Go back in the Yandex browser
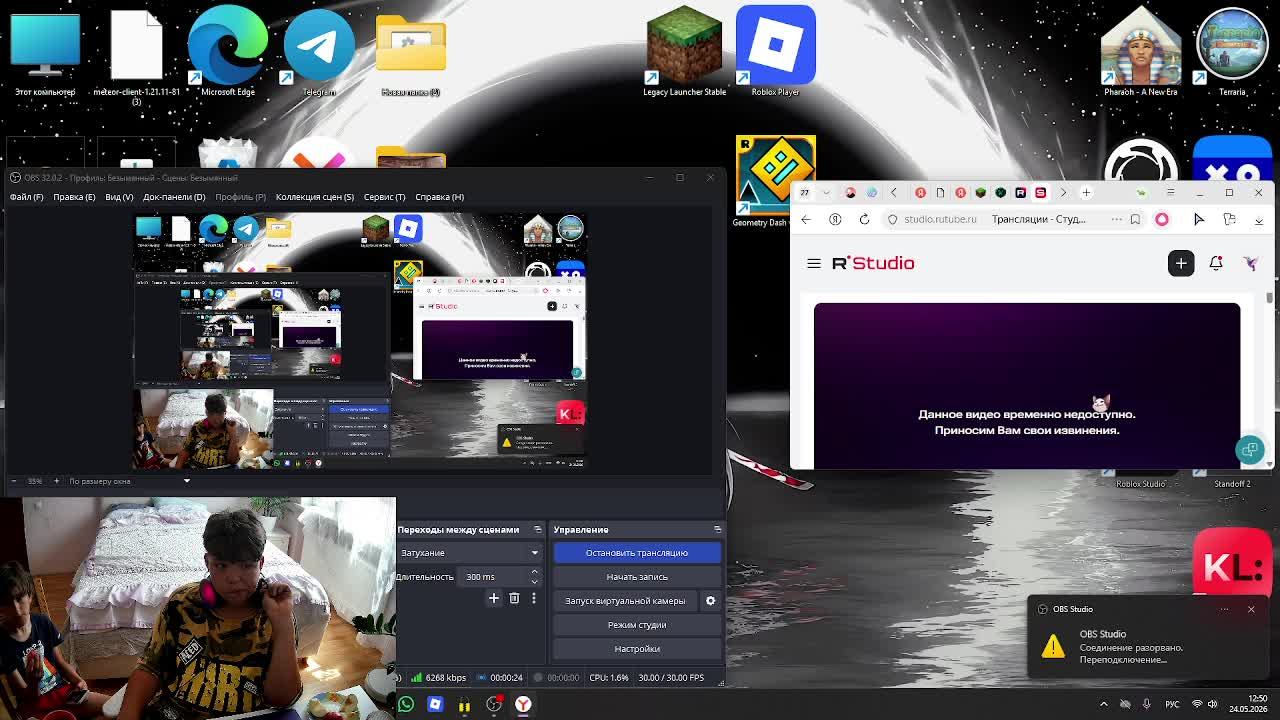The width and height of the screenshot is (1280, 720). (x=806, y=219)
